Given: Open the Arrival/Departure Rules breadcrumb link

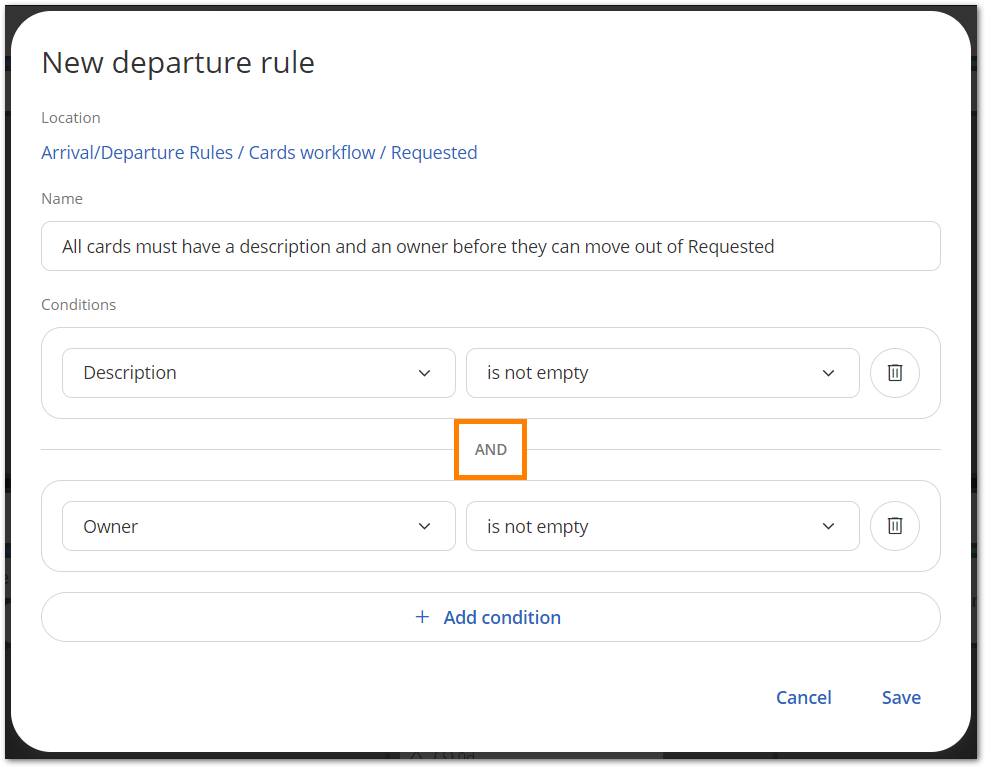Looking at the screenshot, I should click(136, 153).
